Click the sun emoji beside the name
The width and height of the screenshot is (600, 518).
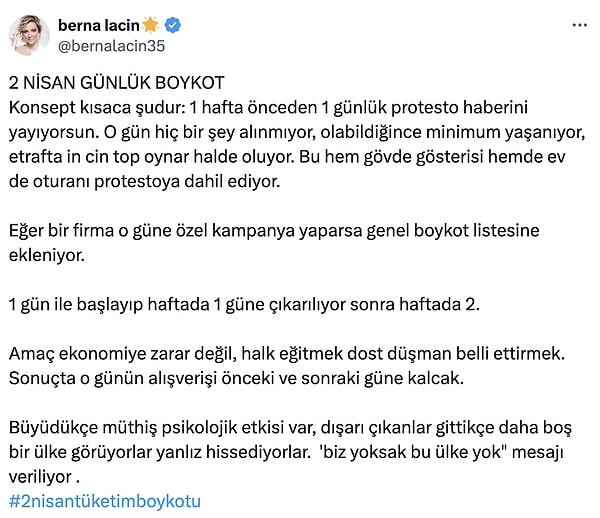click(x=150, y=25)
